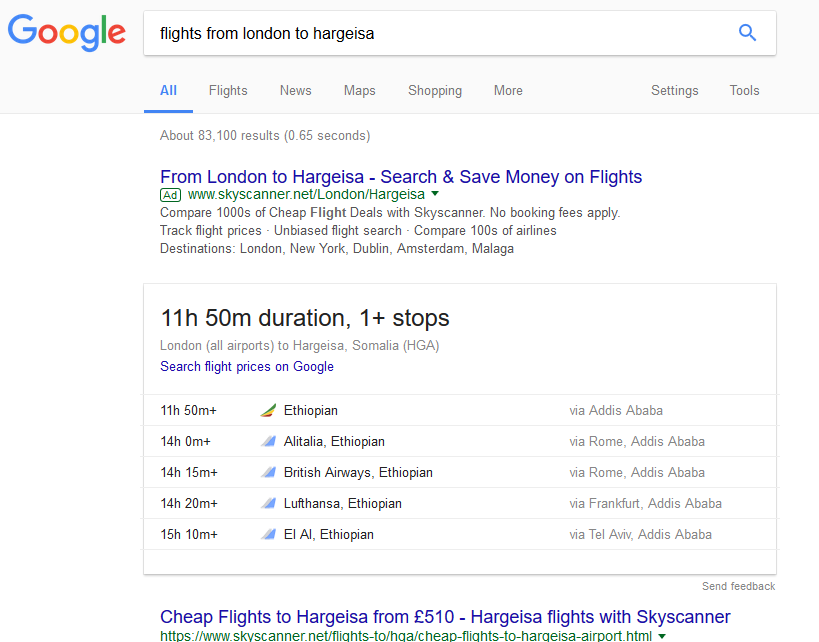Screen dimensions: 819x642
Task: Click the green Ad badge
Action: (170, 195)
